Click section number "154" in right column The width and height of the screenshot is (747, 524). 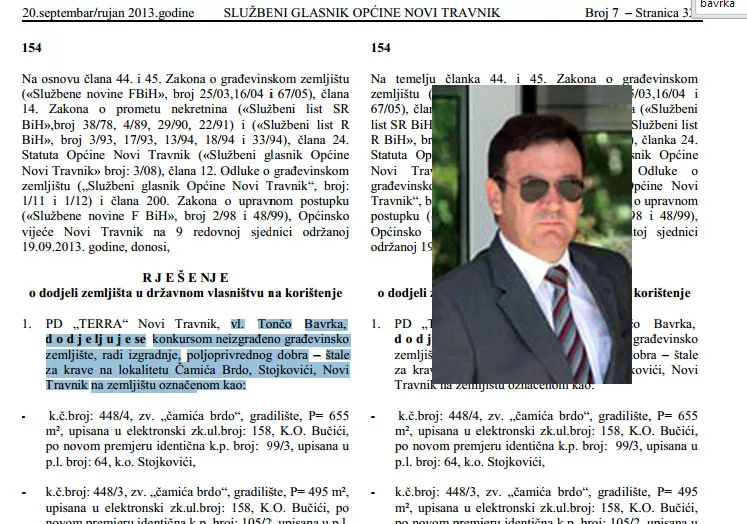click(x=382, y=47)
